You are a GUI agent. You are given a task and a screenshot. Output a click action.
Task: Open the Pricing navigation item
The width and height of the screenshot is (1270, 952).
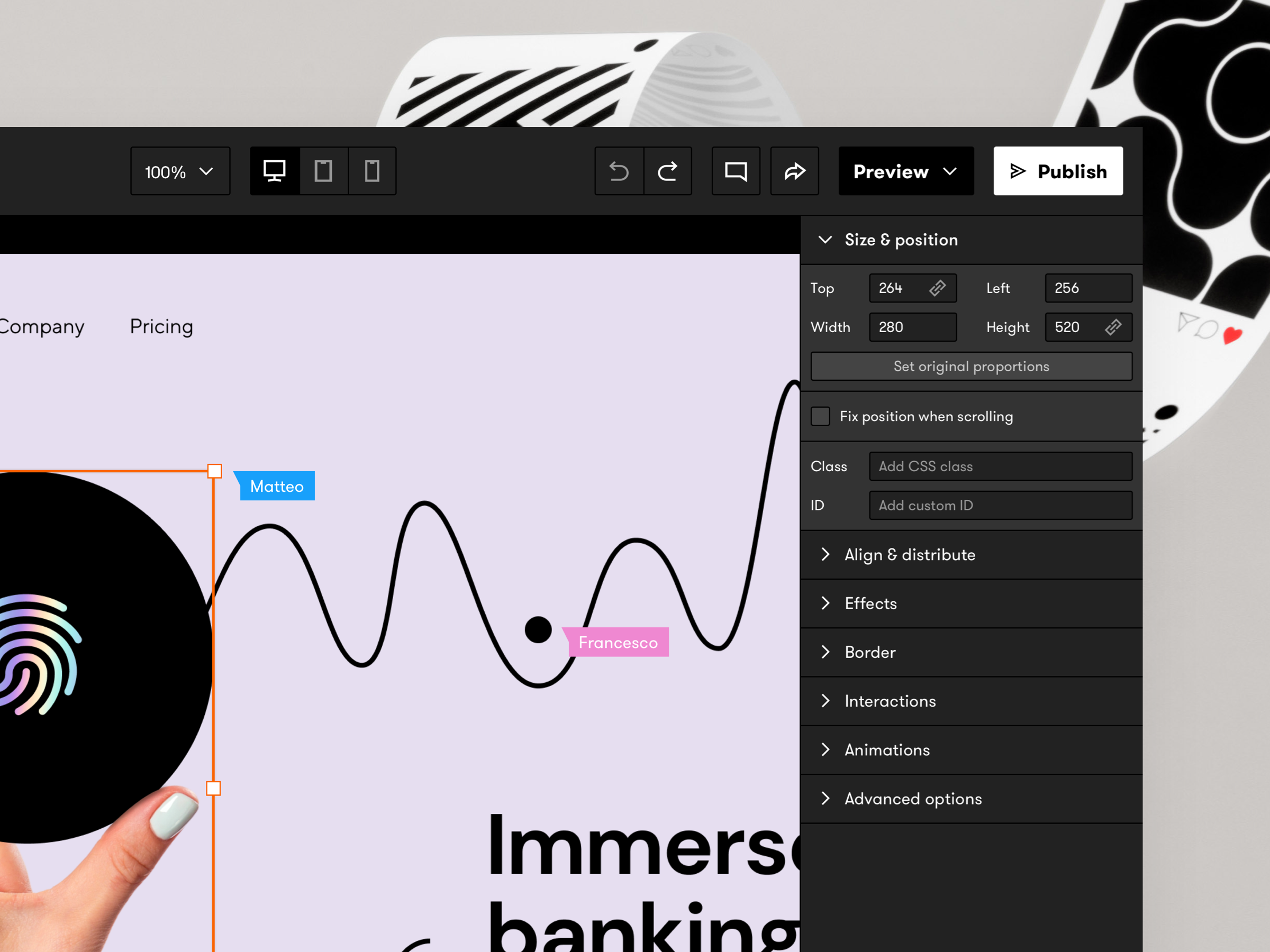(161, 326)
